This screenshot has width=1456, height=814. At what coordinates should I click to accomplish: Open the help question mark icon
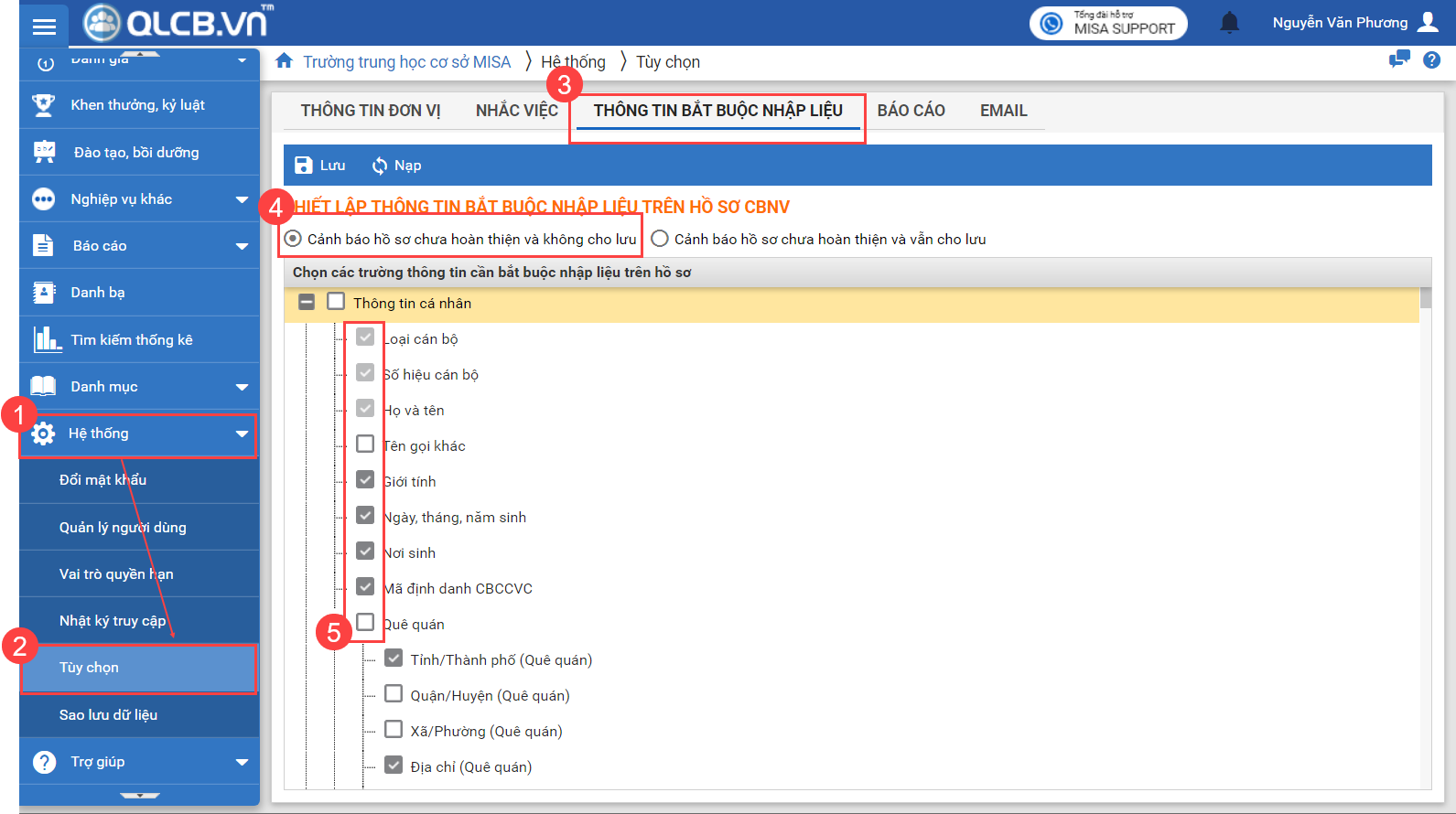pos(1431,60)
